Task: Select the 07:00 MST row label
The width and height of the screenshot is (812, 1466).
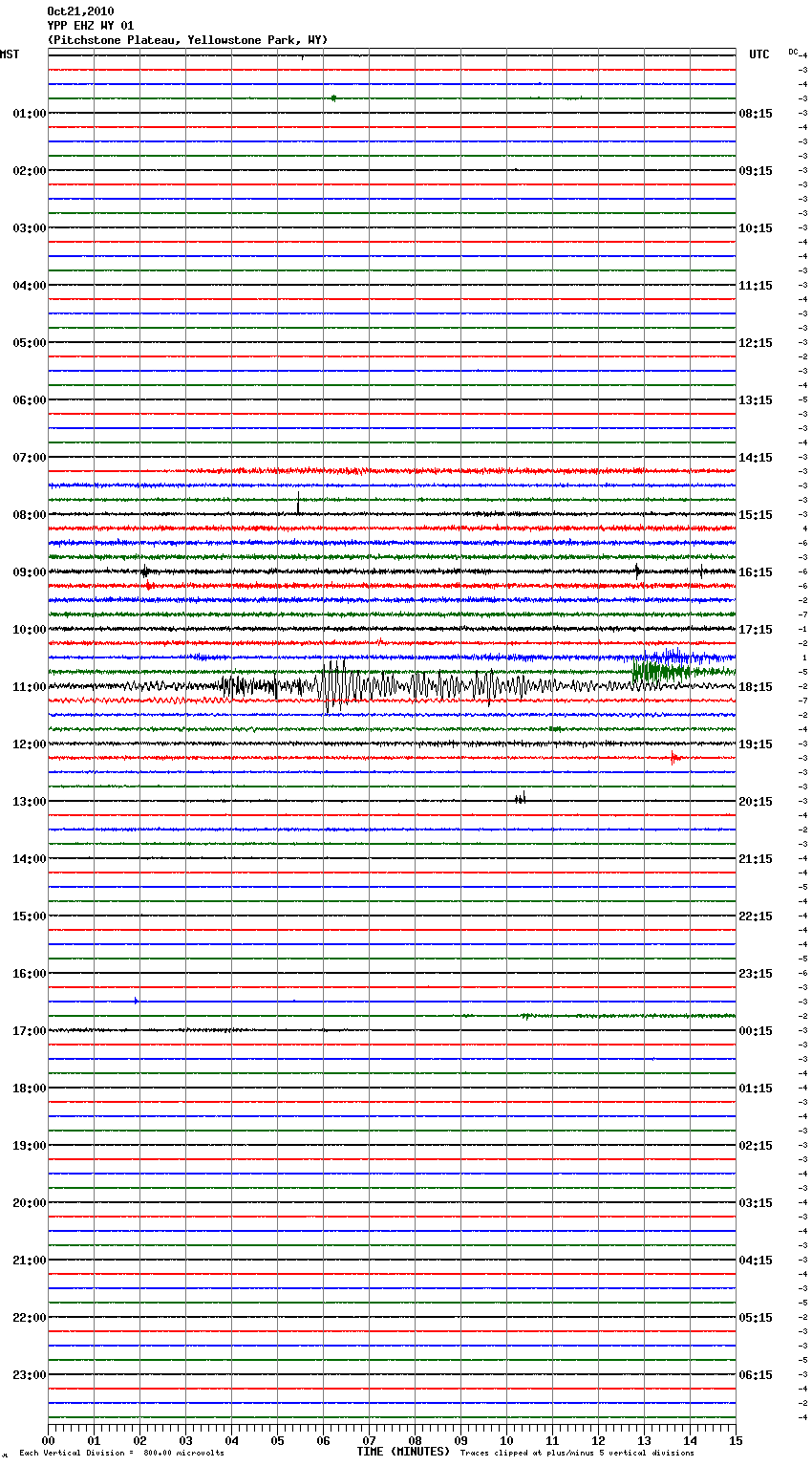Action: click(x=30, y=458)
